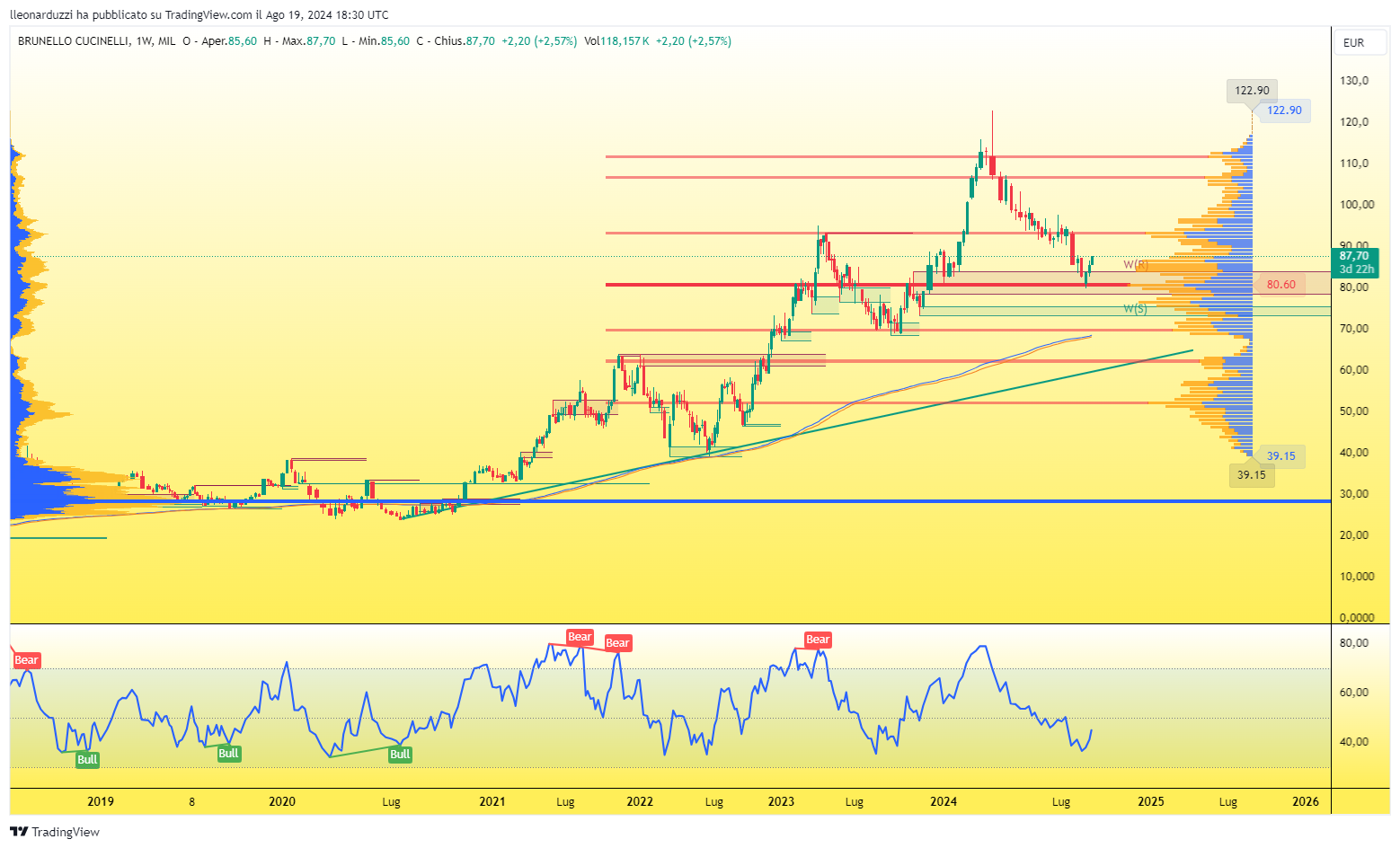Click the 60,00 oscillator scale value
Screen dimensions: 1400x848
click(1354, 693)
